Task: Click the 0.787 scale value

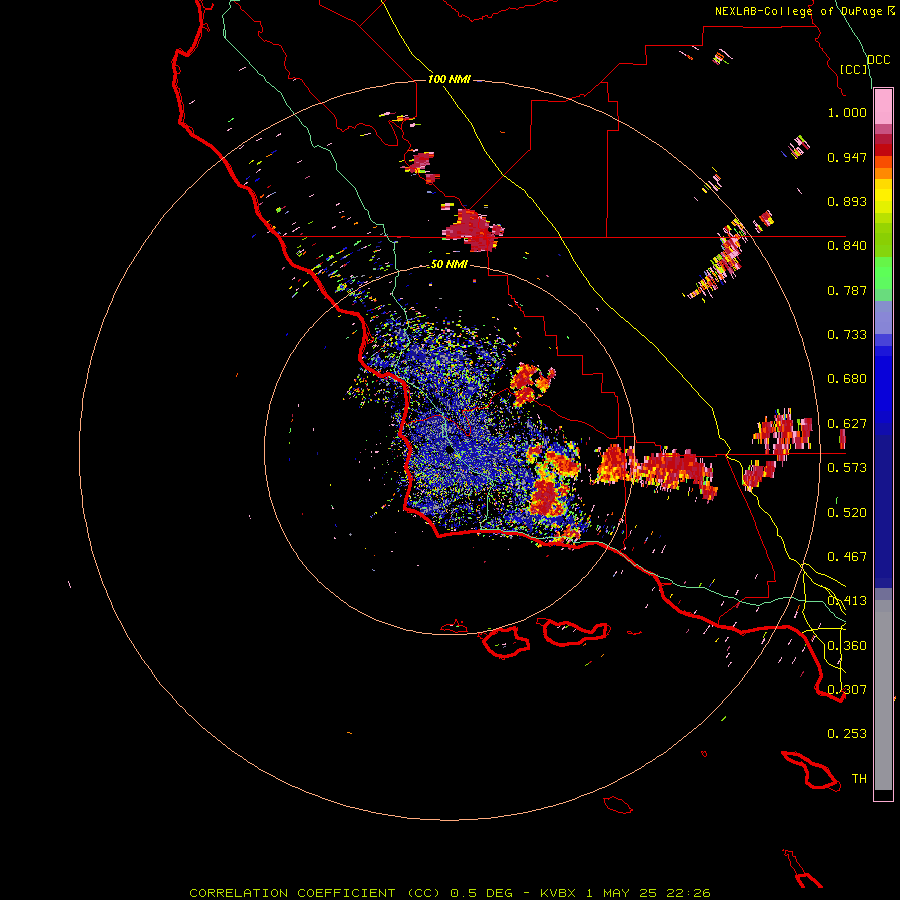Action: pyautogui.click(x=847, y=290)
